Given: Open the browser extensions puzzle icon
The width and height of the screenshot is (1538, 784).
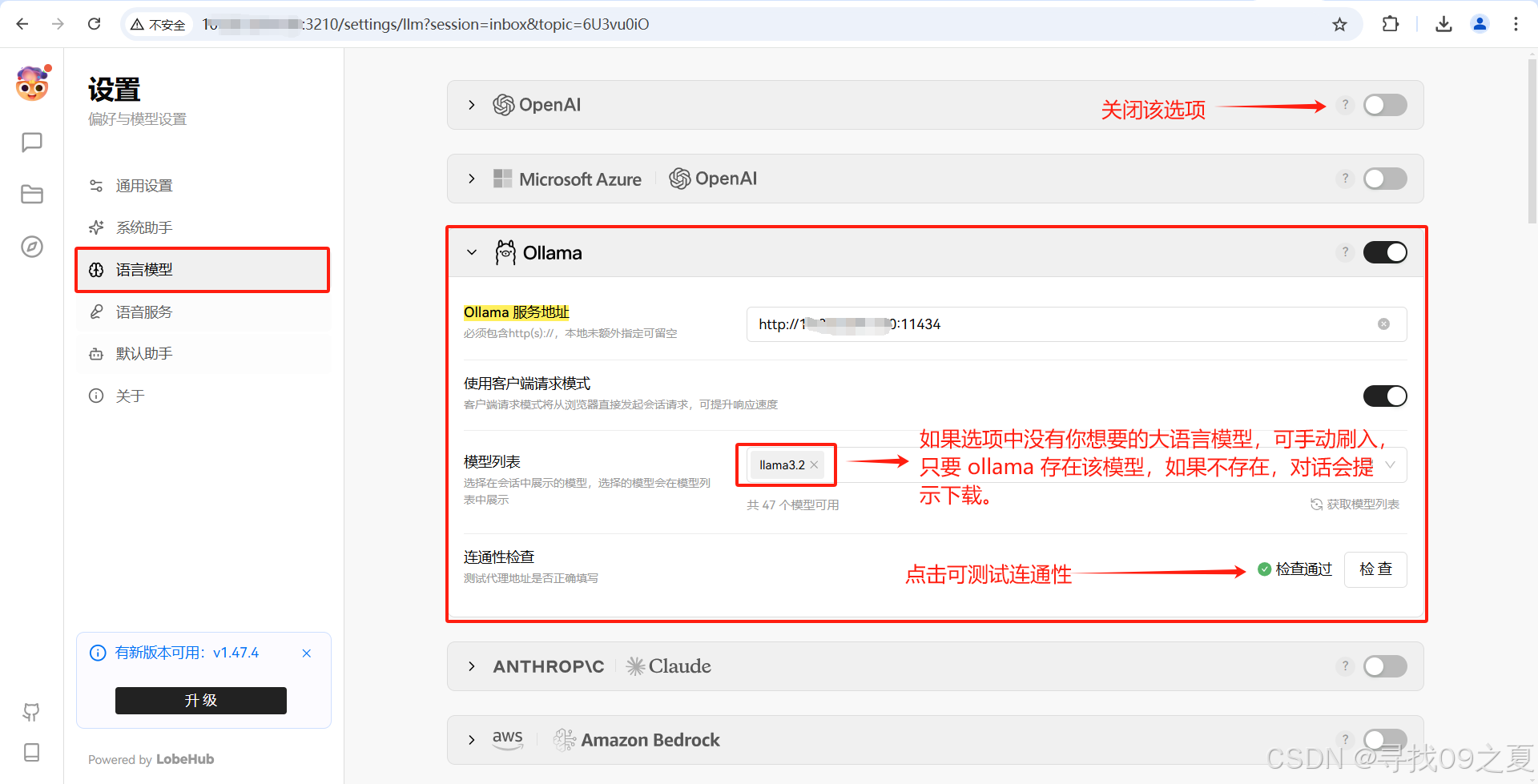Looking at the screenshot, I should tap(1391, 24).
